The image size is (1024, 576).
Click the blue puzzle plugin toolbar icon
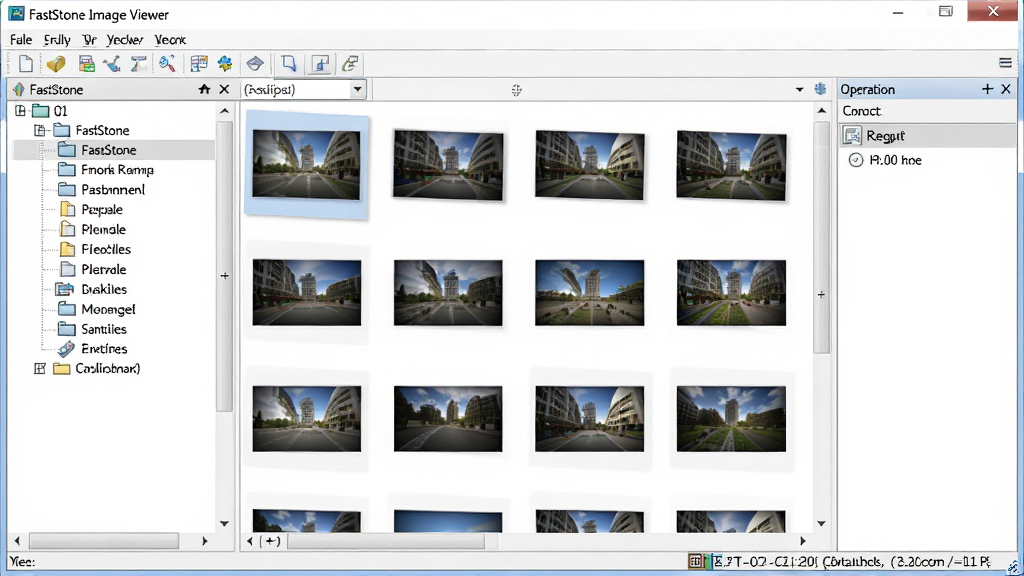[x=225, y=63]
